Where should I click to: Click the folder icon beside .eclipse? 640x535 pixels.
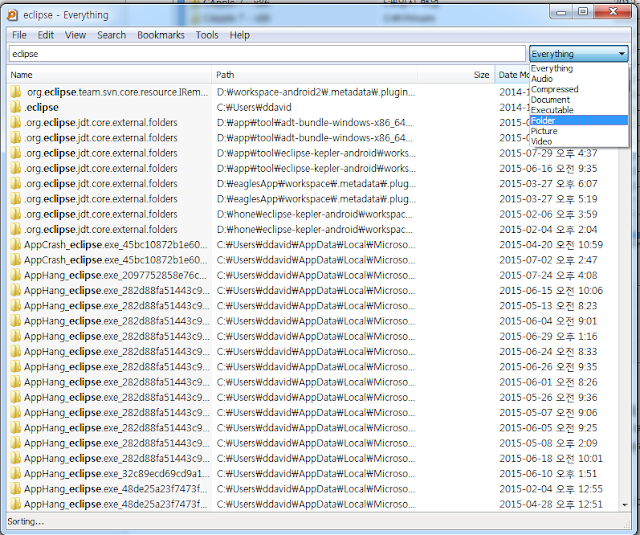(16, 107)
